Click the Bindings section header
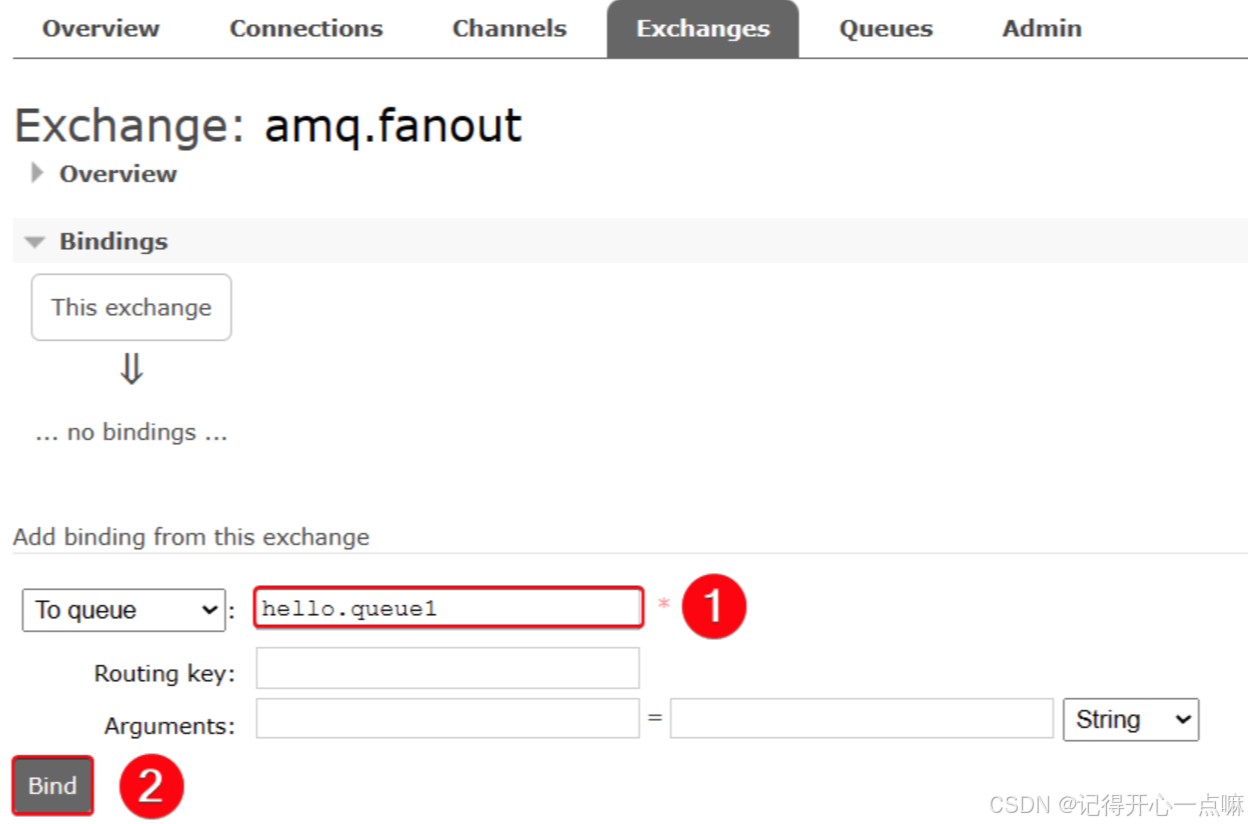 (x=113, y=241)
